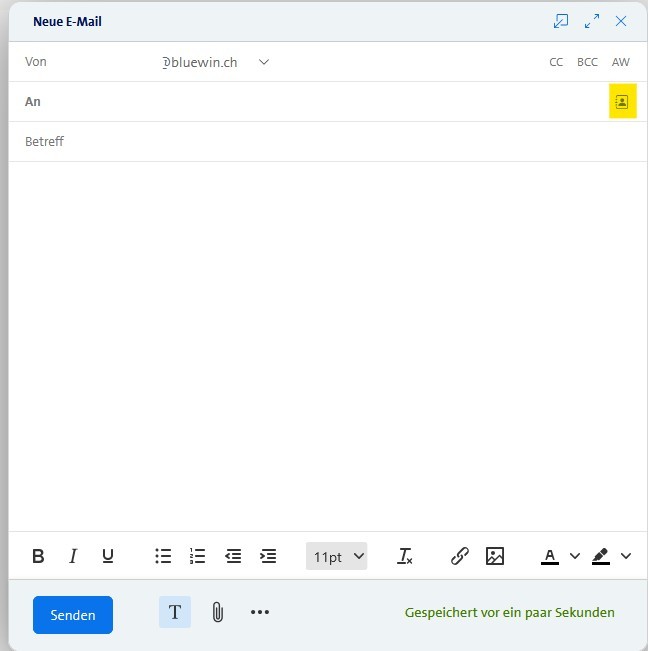The height and width of the screenshot is (651, 648).
Task: Expand the text color options arrow
Action: click(575, 556)
